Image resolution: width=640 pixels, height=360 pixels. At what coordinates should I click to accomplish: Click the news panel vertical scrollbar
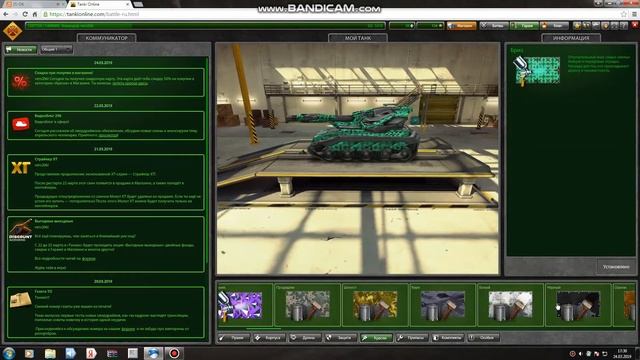[x=207, y=159]
